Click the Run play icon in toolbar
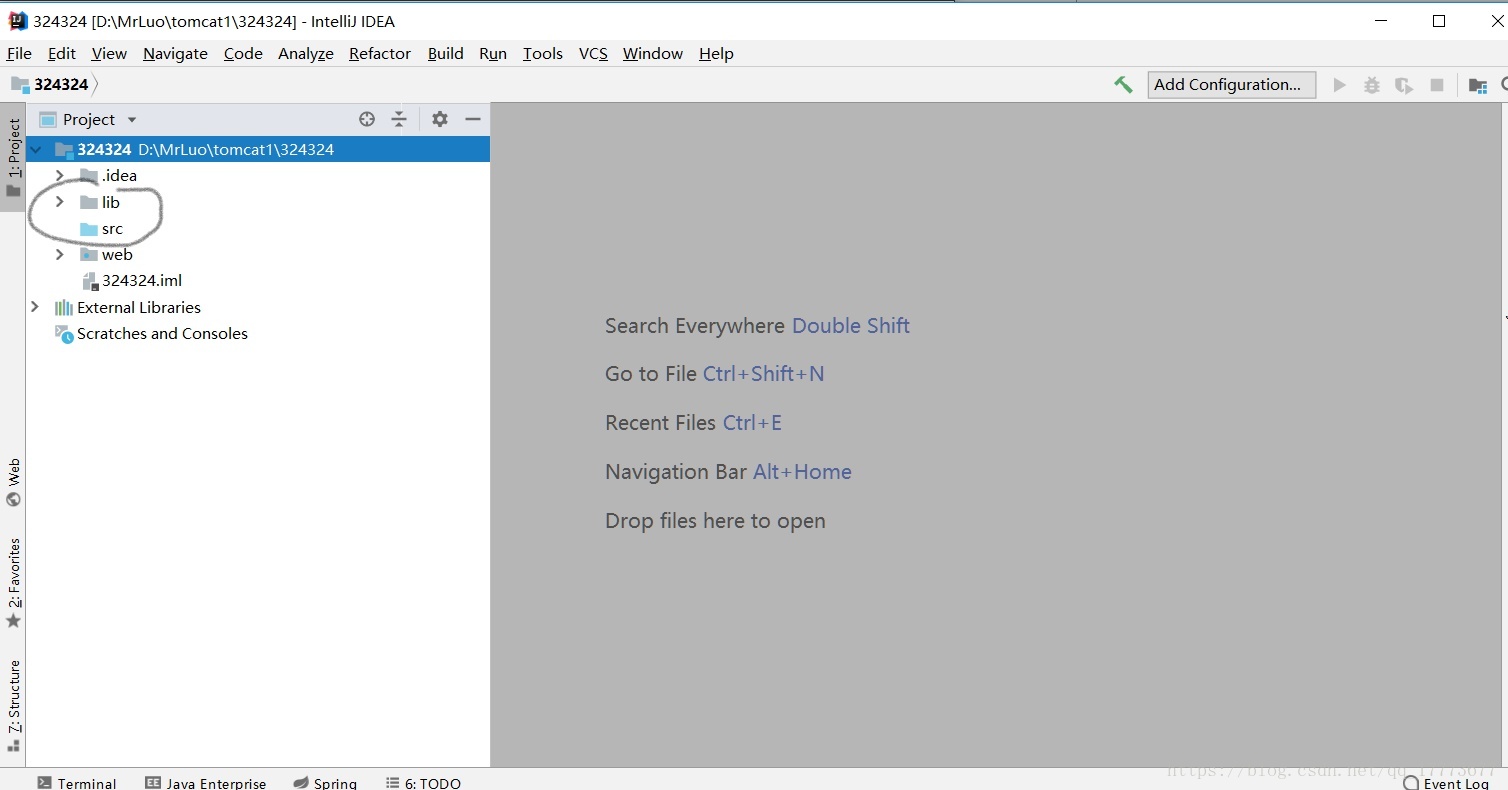 [x=1340, y=85]
